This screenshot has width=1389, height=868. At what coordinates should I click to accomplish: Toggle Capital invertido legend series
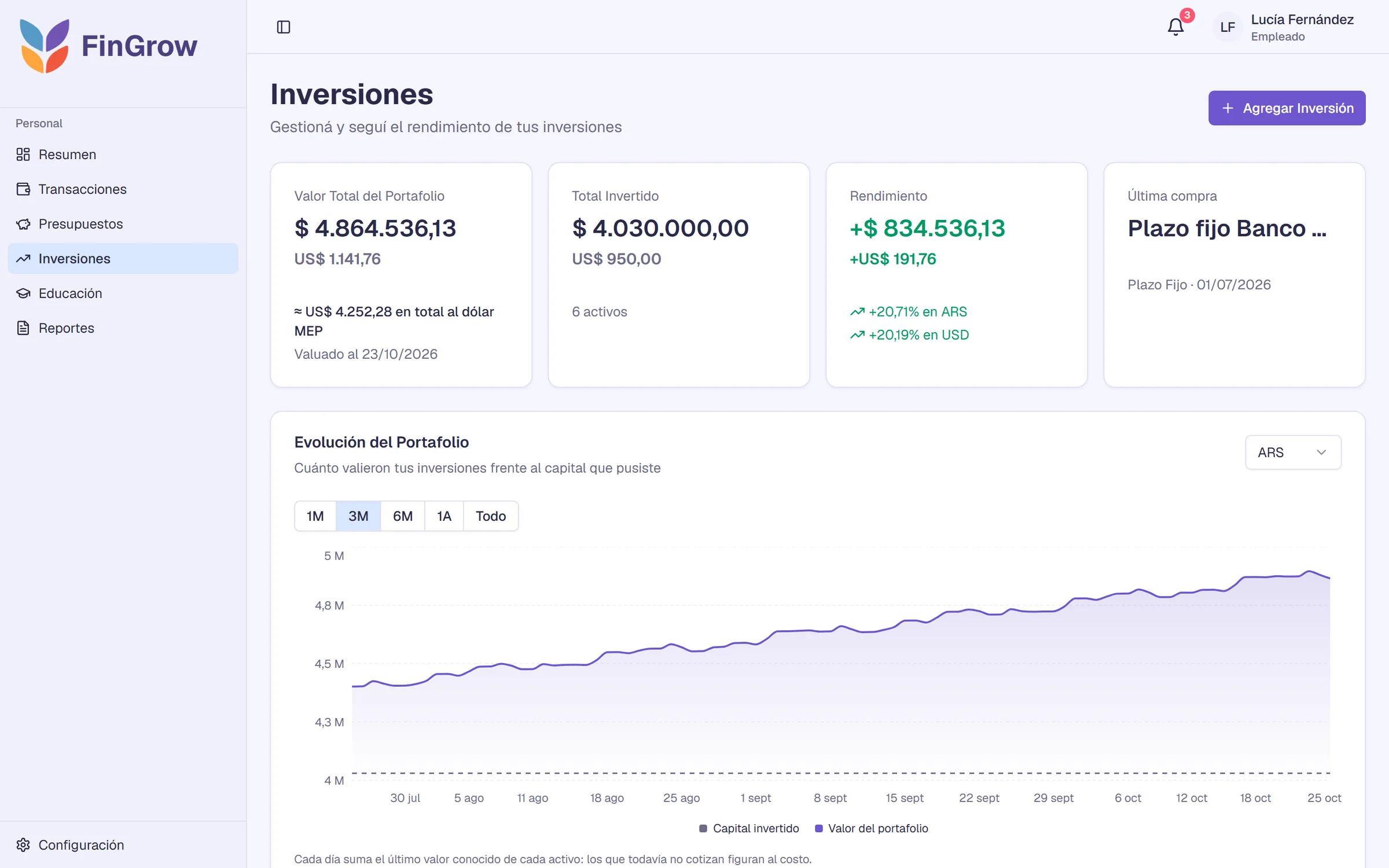(x=749, y=829)
